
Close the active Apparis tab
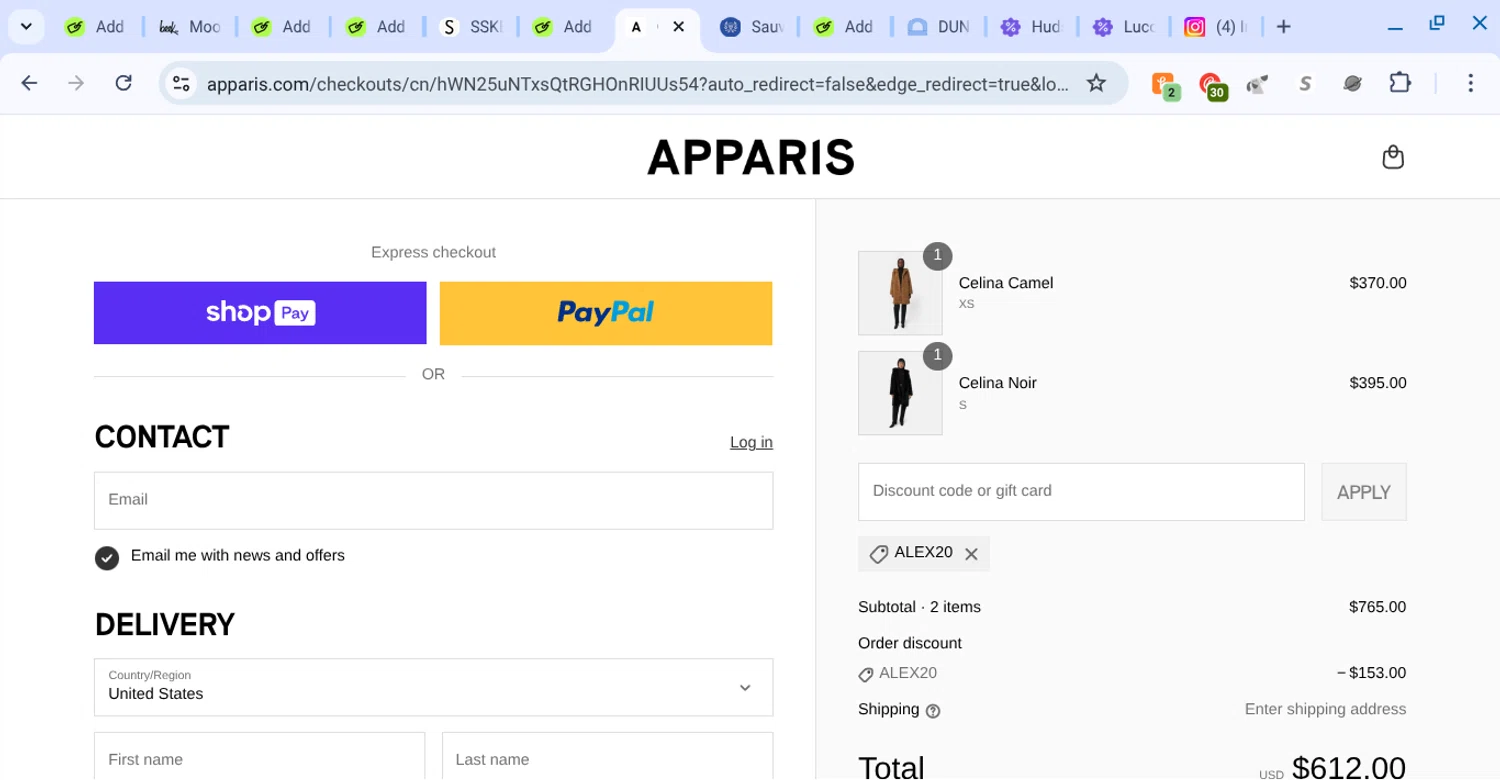pyautogui.click(x=679, y=27)
